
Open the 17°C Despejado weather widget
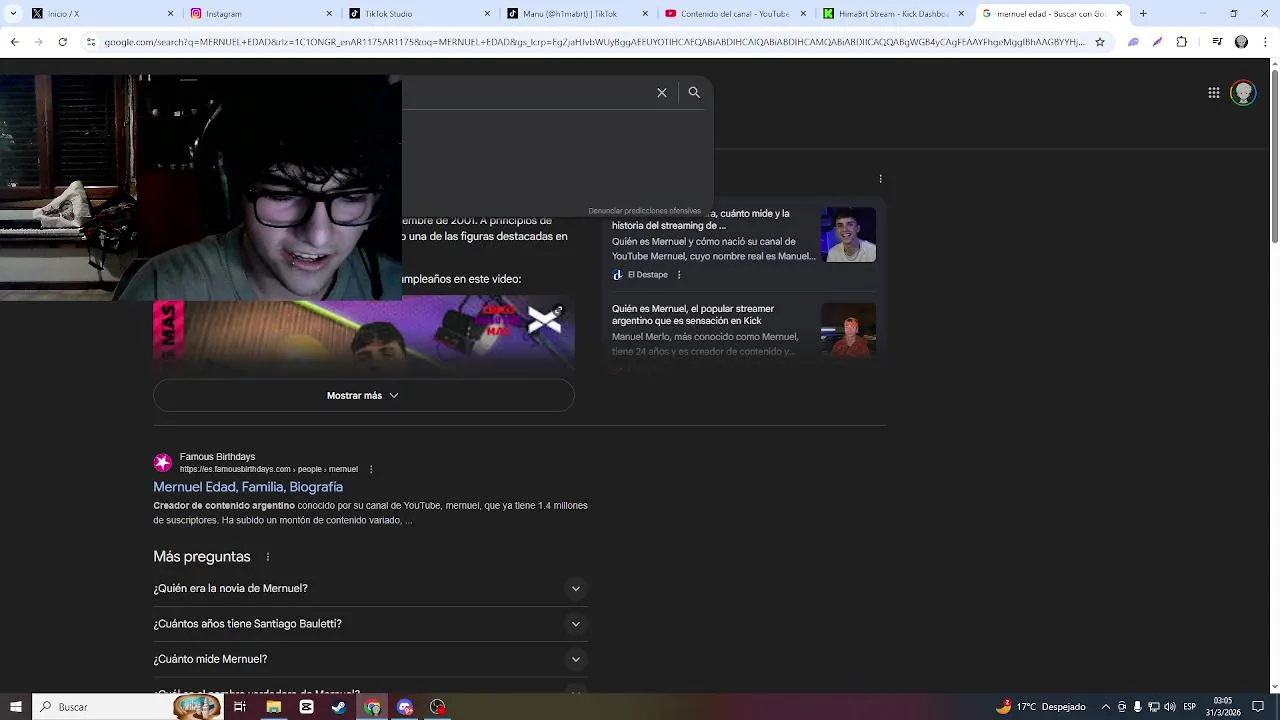[1040, 707]
